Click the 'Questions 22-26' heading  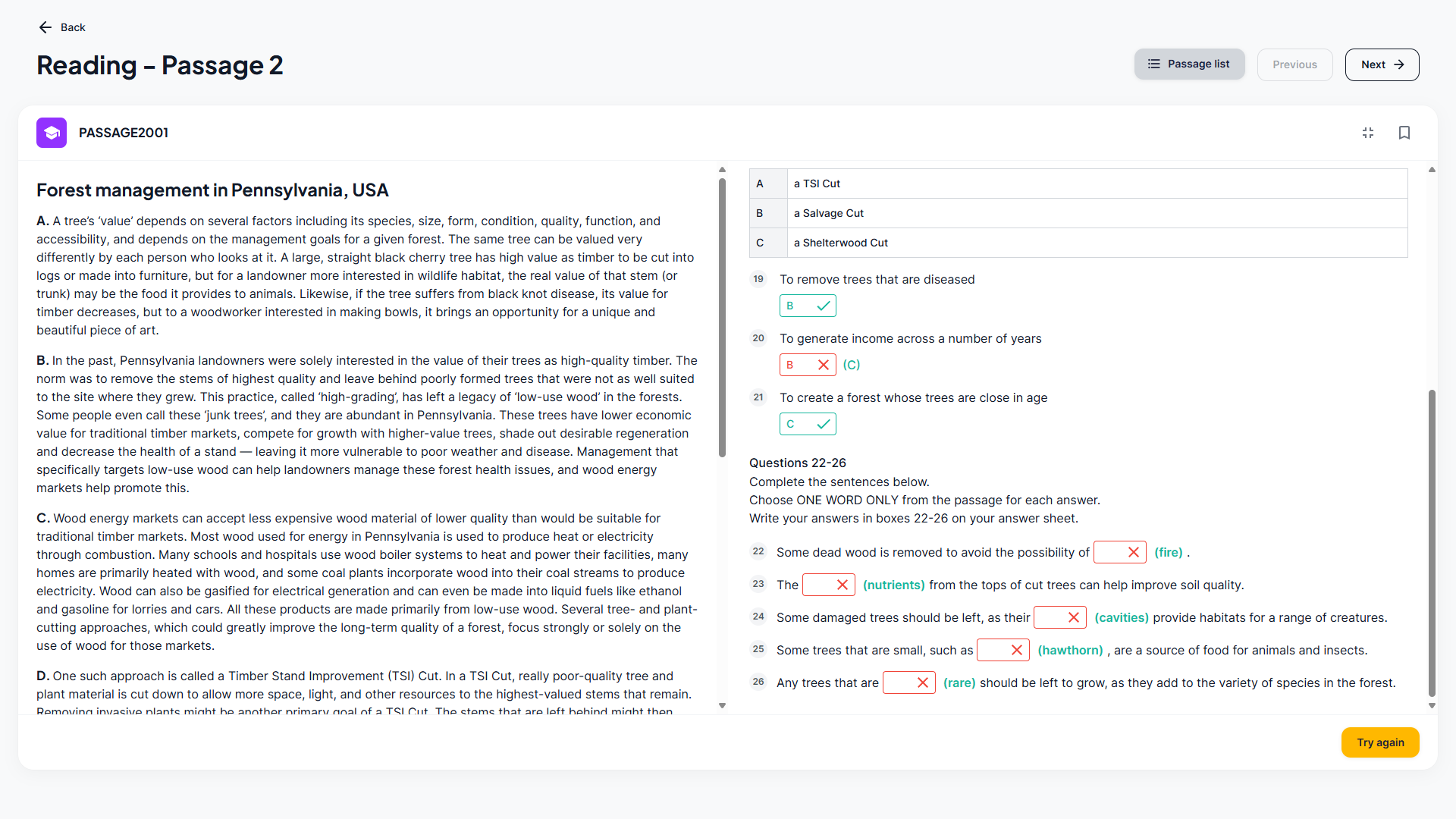(797, 463)
